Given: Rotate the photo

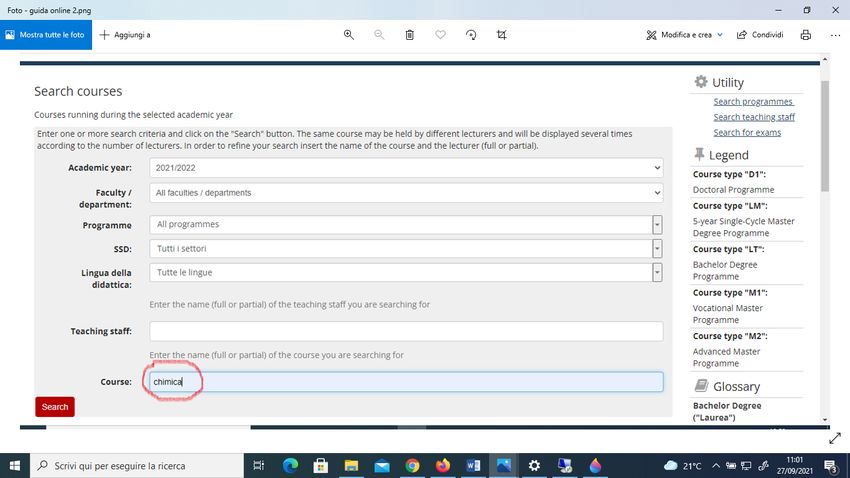Looking at the screenshot, I should pyautogui.click(x=471, y=35).
